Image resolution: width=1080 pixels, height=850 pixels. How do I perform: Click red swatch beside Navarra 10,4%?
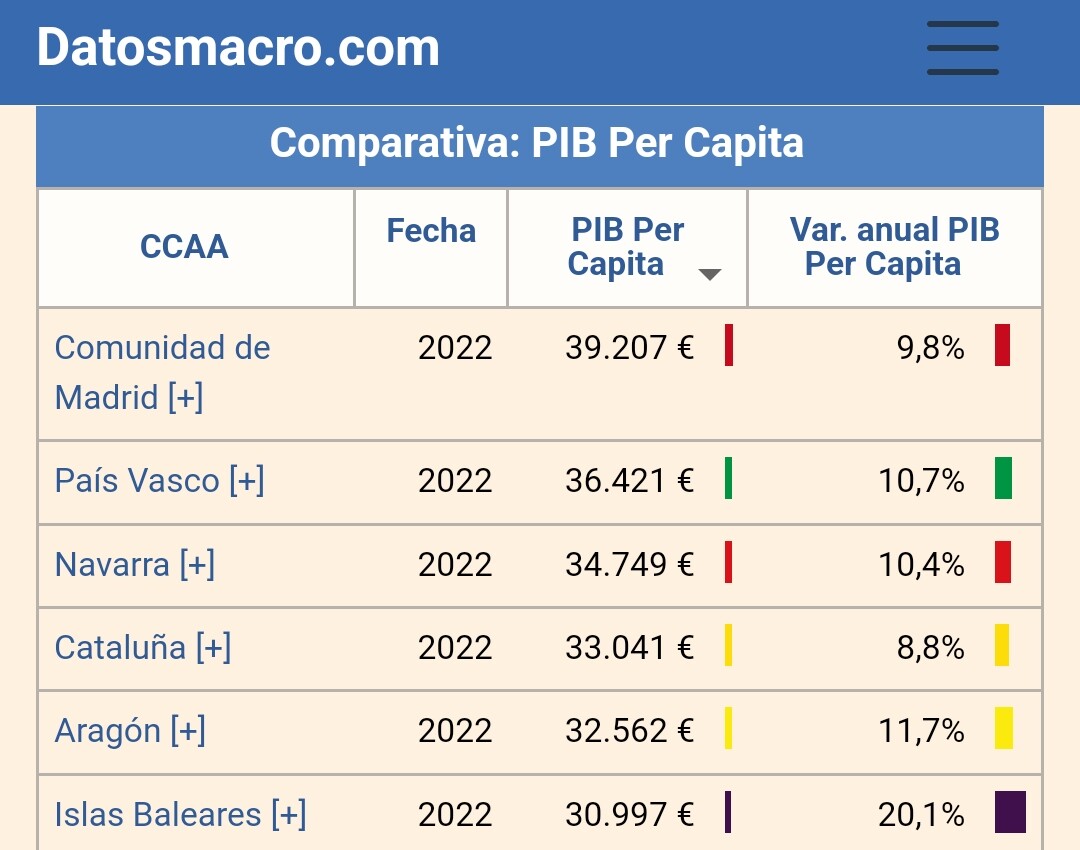pyautogui.click(x=1003, y=562)
